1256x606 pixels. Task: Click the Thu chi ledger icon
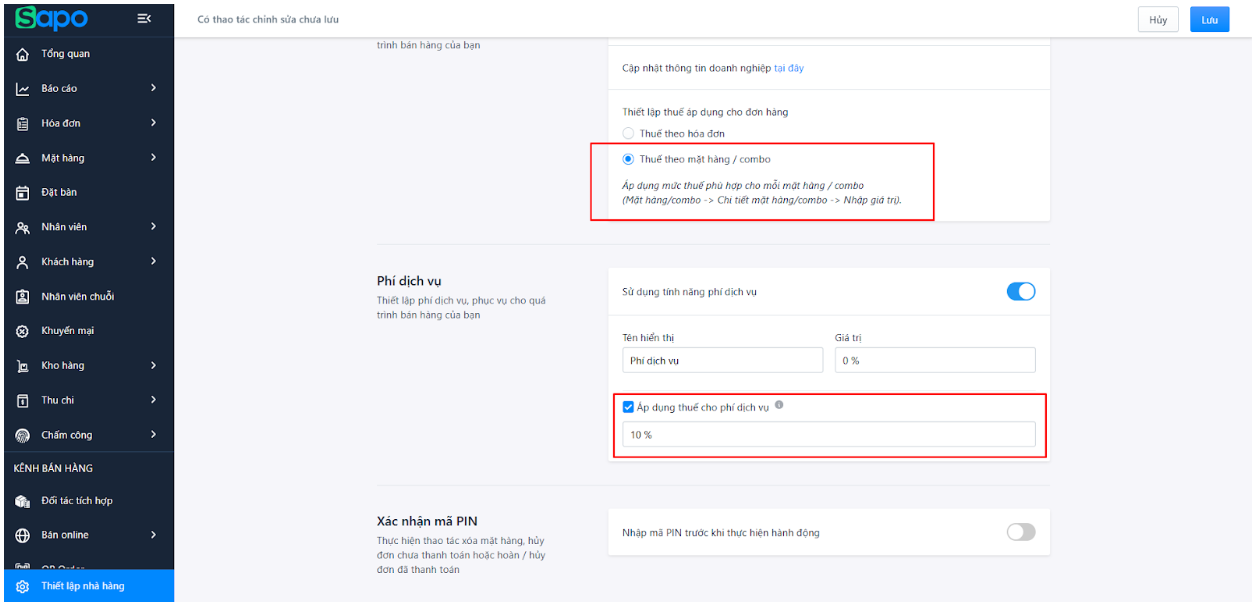pyautogui.click(x=22, y=401)
